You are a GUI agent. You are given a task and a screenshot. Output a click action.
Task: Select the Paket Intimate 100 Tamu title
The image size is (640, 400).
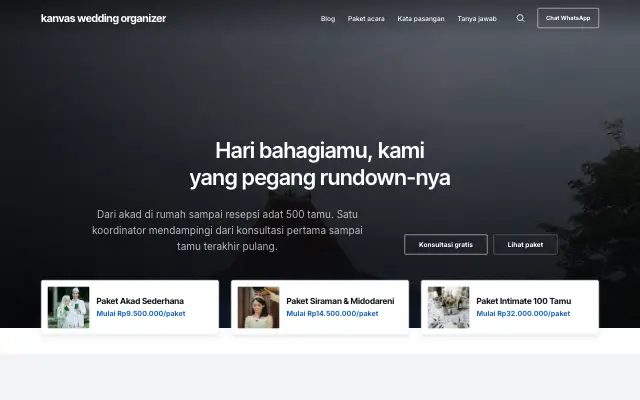tap(524, 301)
